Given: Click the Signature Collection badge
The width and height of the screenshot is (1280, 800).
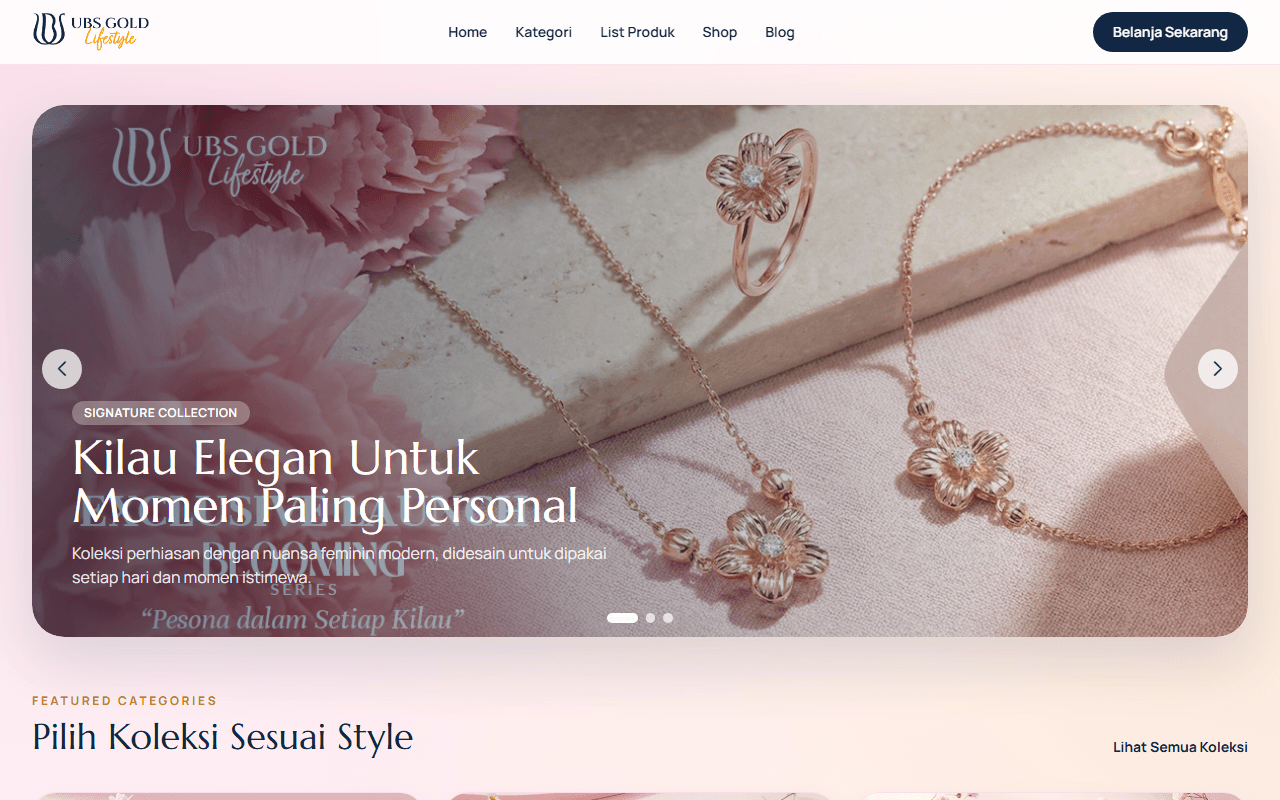Looking at the screenshot, I should [x=161, y=413].
